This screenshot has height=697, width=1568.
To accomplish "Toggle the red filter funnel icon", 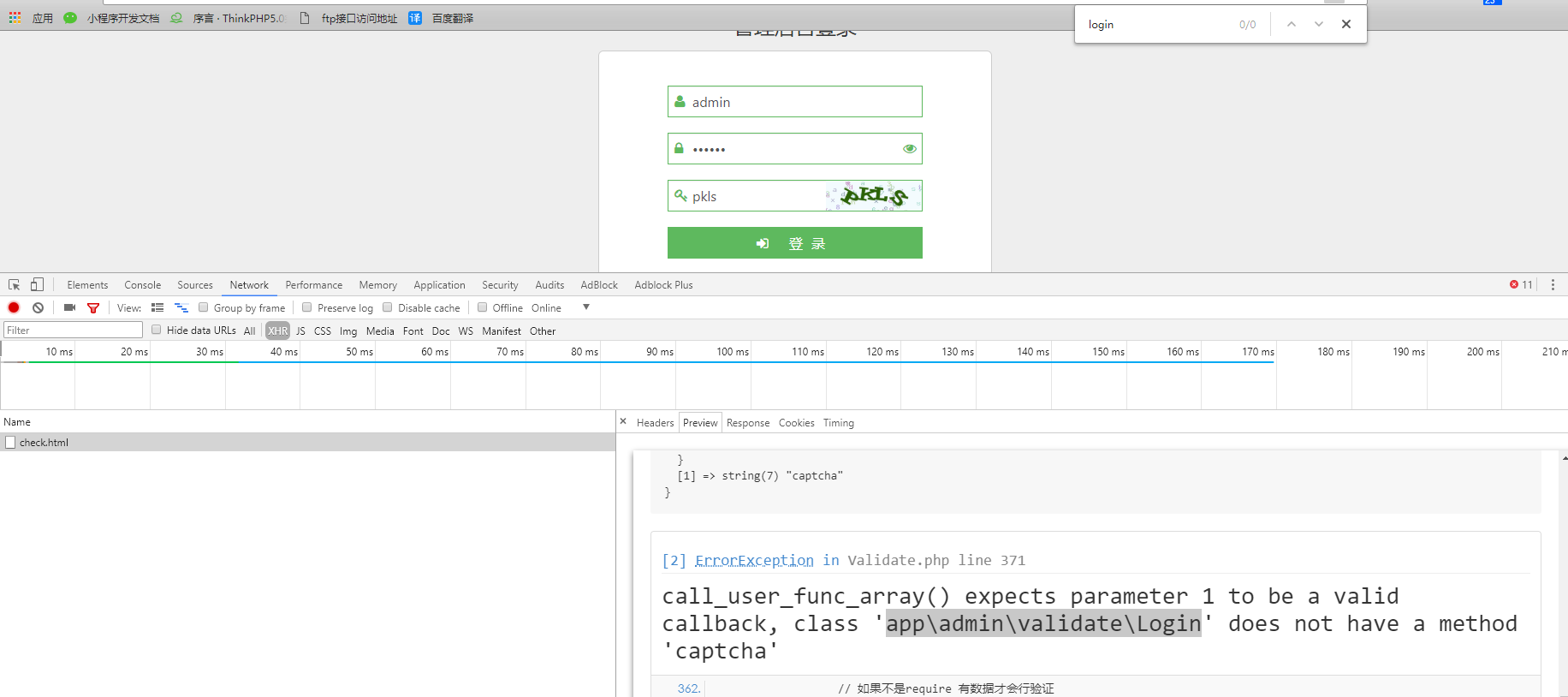I will click(x=93, y=307).
